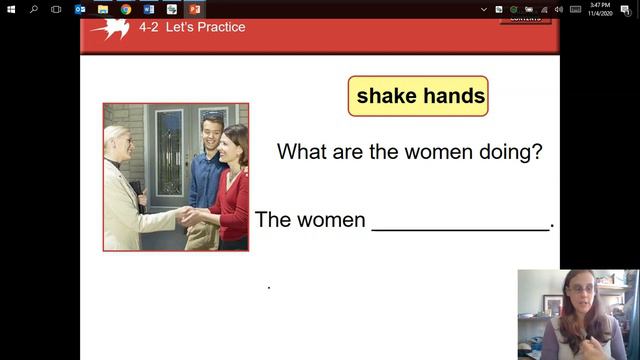Screen dimensions: 640x360
Task: Open the Action Center notifications icon
Action: pos(626,10)
